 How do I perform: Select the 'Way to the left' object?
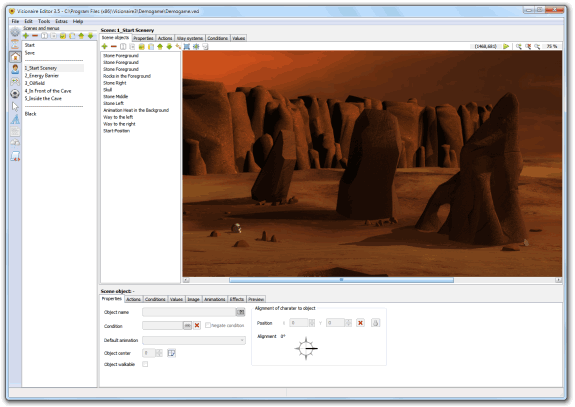(118, 117)
